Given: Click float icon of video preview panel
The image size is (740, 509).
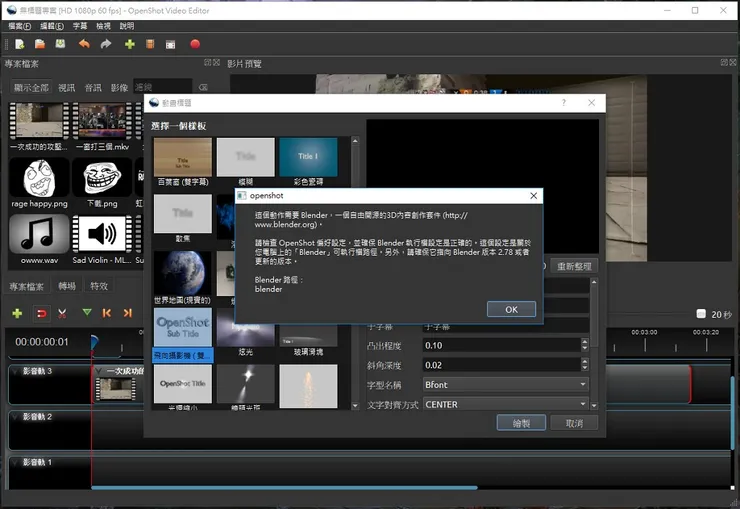Looking at the screenshot, I should pos(724,62).
